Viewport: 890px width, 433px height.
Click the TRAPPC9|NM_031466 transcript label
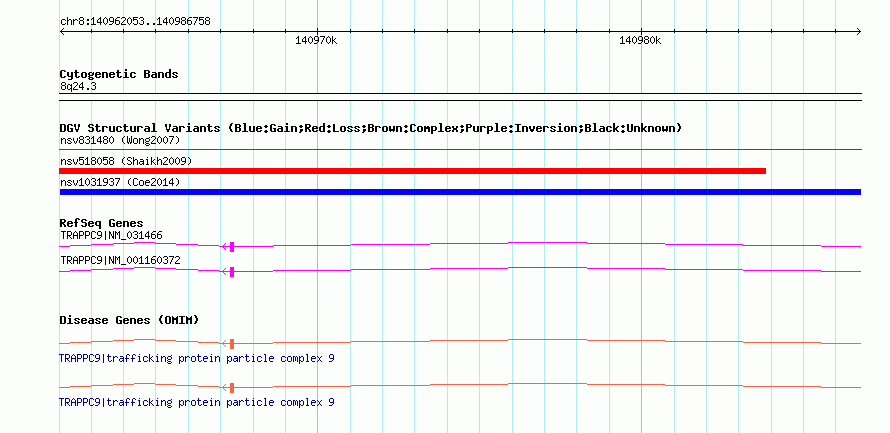(x=112, y=235)
